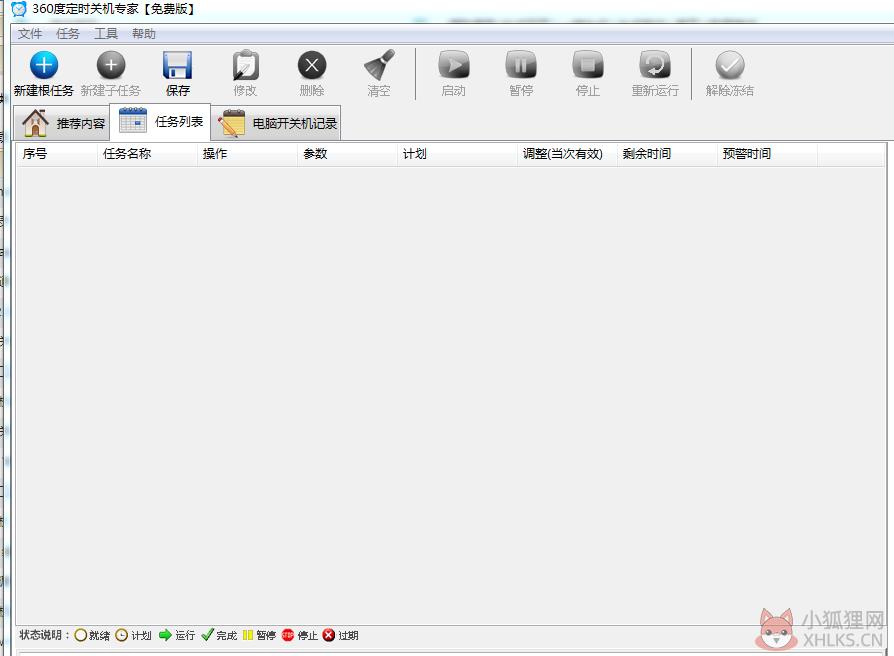
Task: Click the 修改 edit task icon
Action: [x=245, y=65]
